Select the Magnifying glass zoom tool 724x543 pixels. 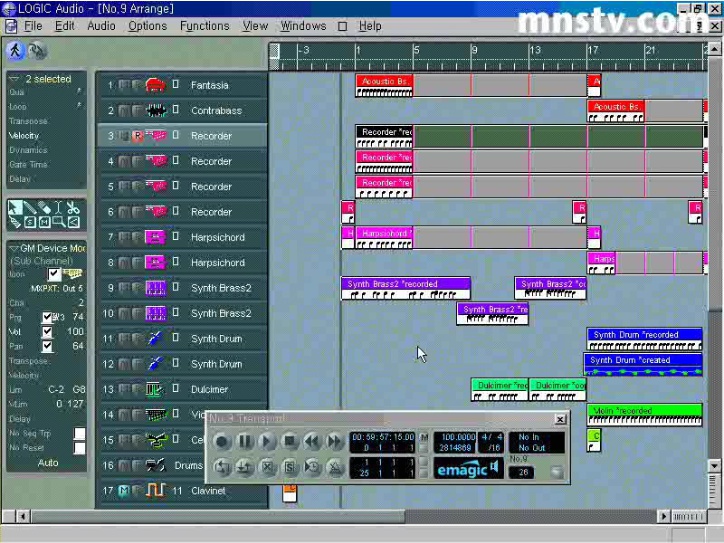[x=59, y=222]
